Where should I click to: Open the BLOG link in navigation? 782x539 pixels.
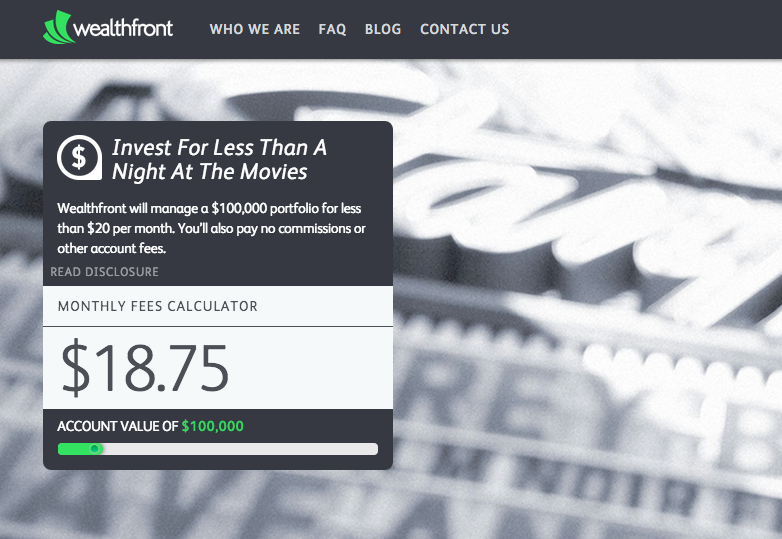pyautogui.click(x=383, y=29)
